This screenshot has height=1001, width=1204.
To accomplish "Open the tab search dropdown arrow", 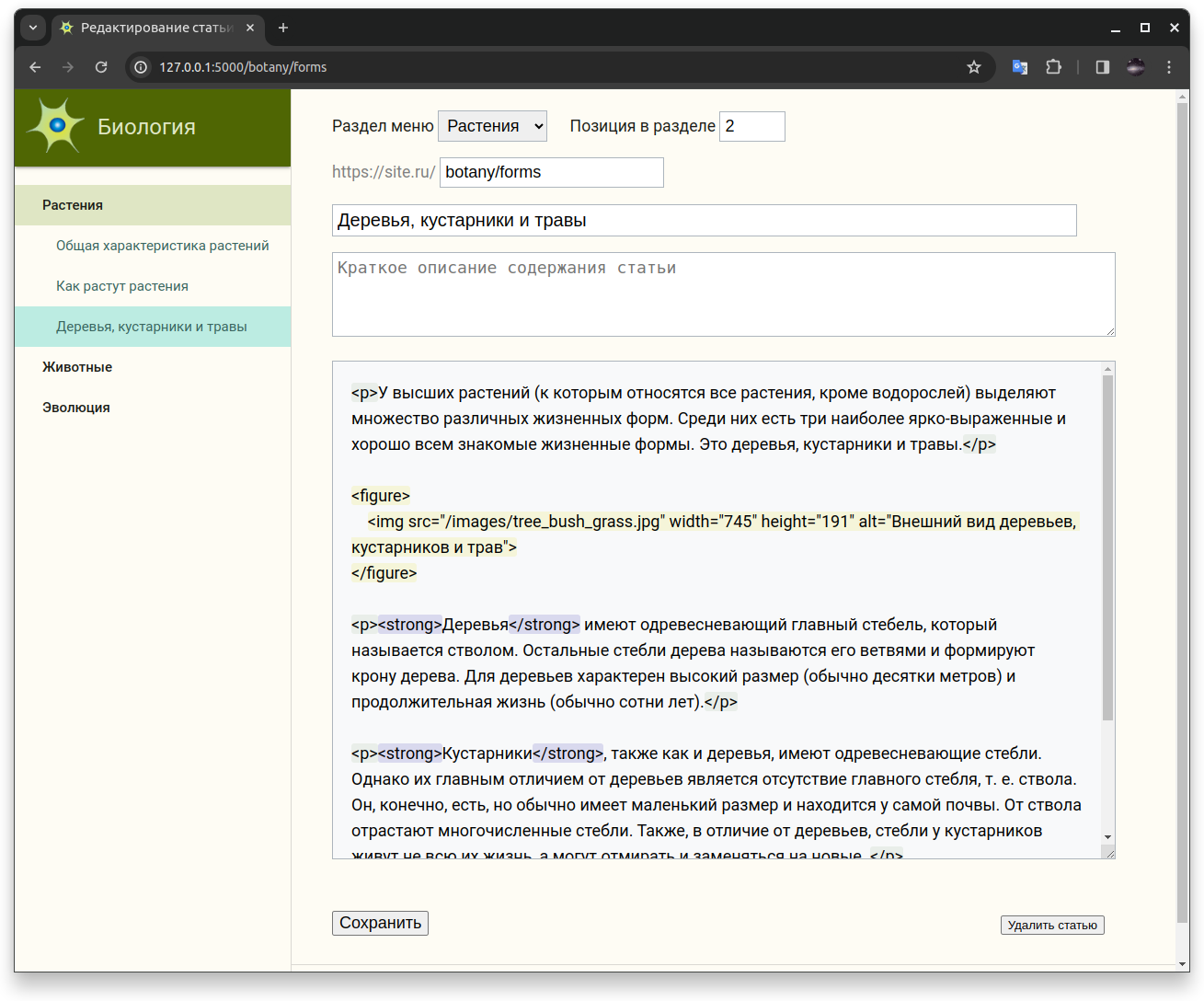I will (x=33, y=28).
